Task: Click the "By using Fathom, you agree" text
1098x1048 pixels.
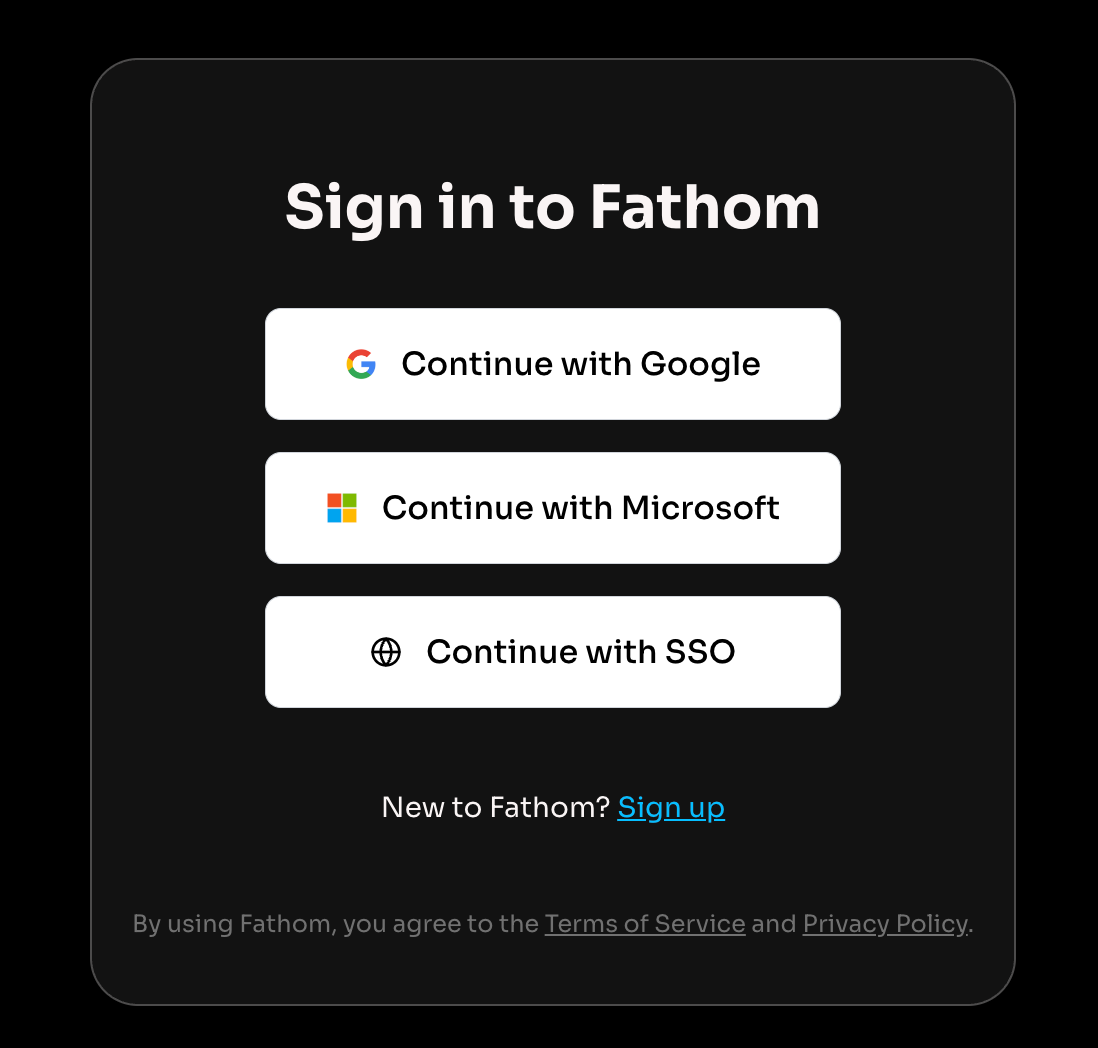Action: point(335,924)
